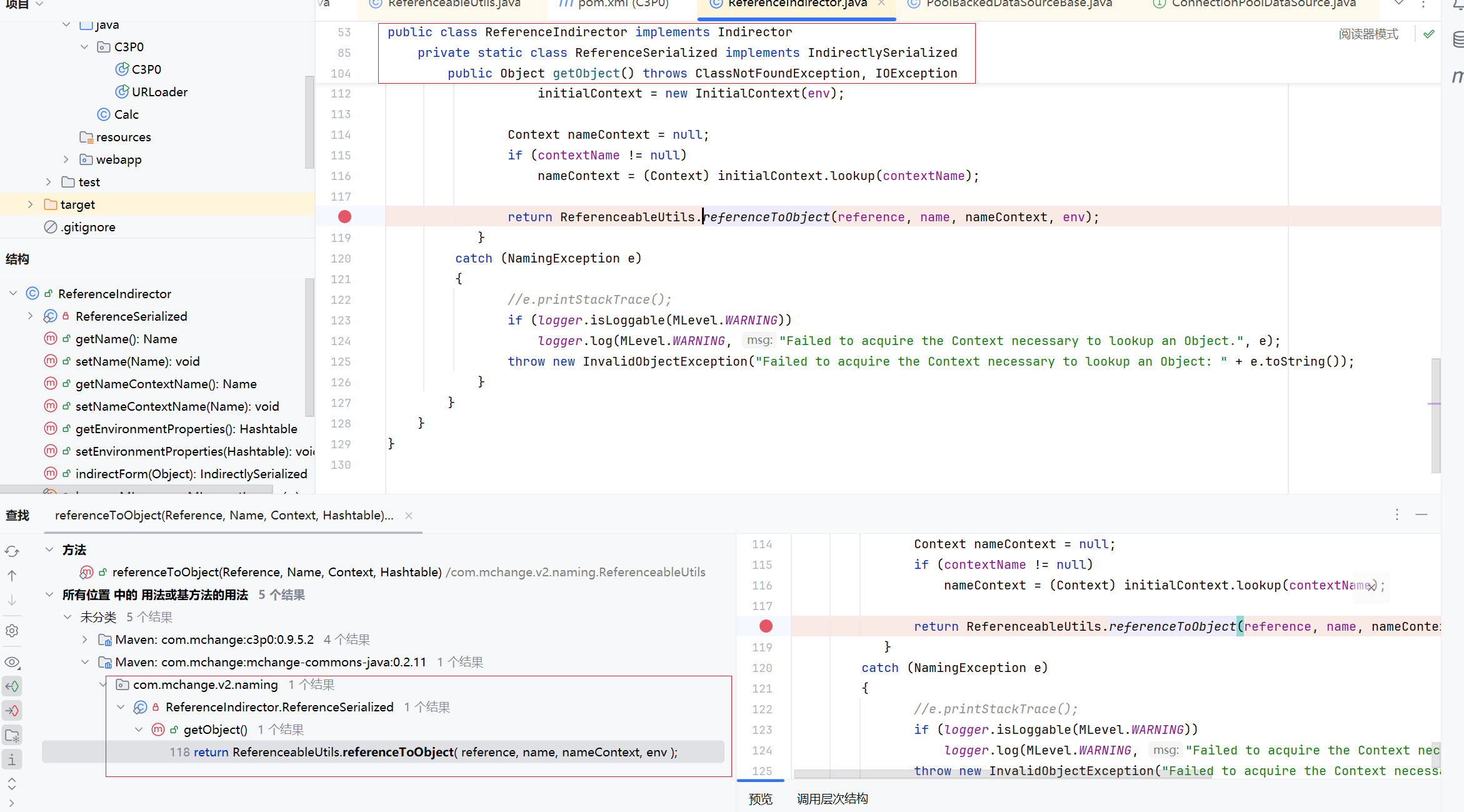
Task: Click the editor vertical scrollbar thumb
Action: coord(1436,416)
